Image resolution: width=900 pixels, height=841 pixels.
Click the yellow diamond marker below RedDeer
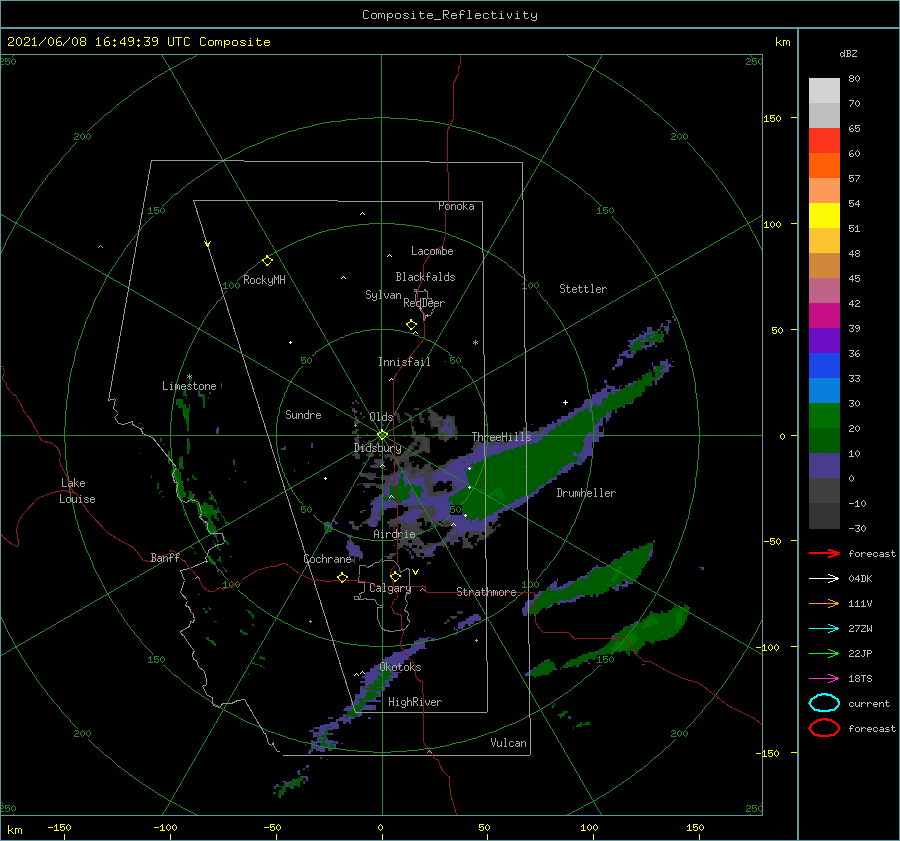point(412,325)
